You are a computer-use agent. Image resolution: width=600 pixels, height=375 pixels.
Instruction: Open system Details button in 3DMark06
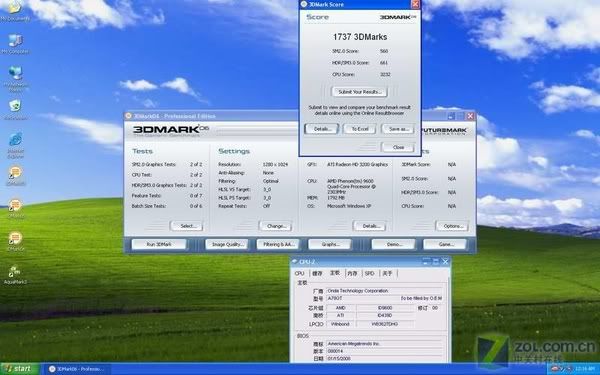point(370,226)
